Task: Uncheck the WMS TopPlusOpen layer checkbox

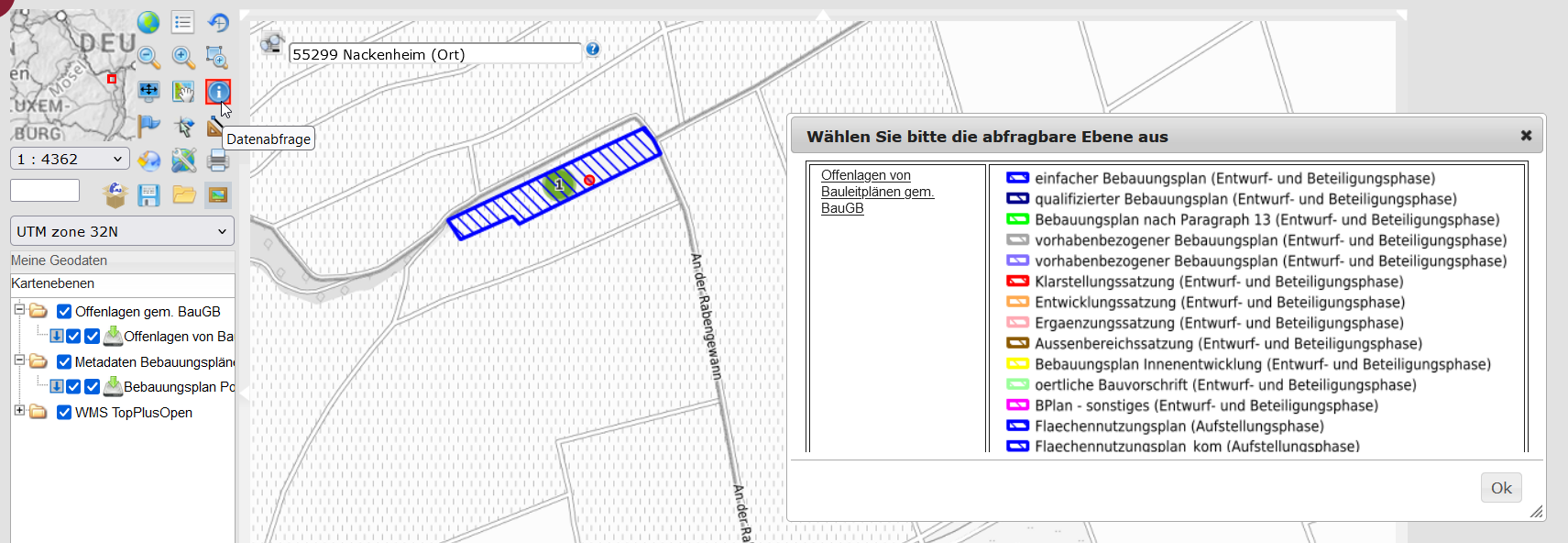Action: click(64, 413)
